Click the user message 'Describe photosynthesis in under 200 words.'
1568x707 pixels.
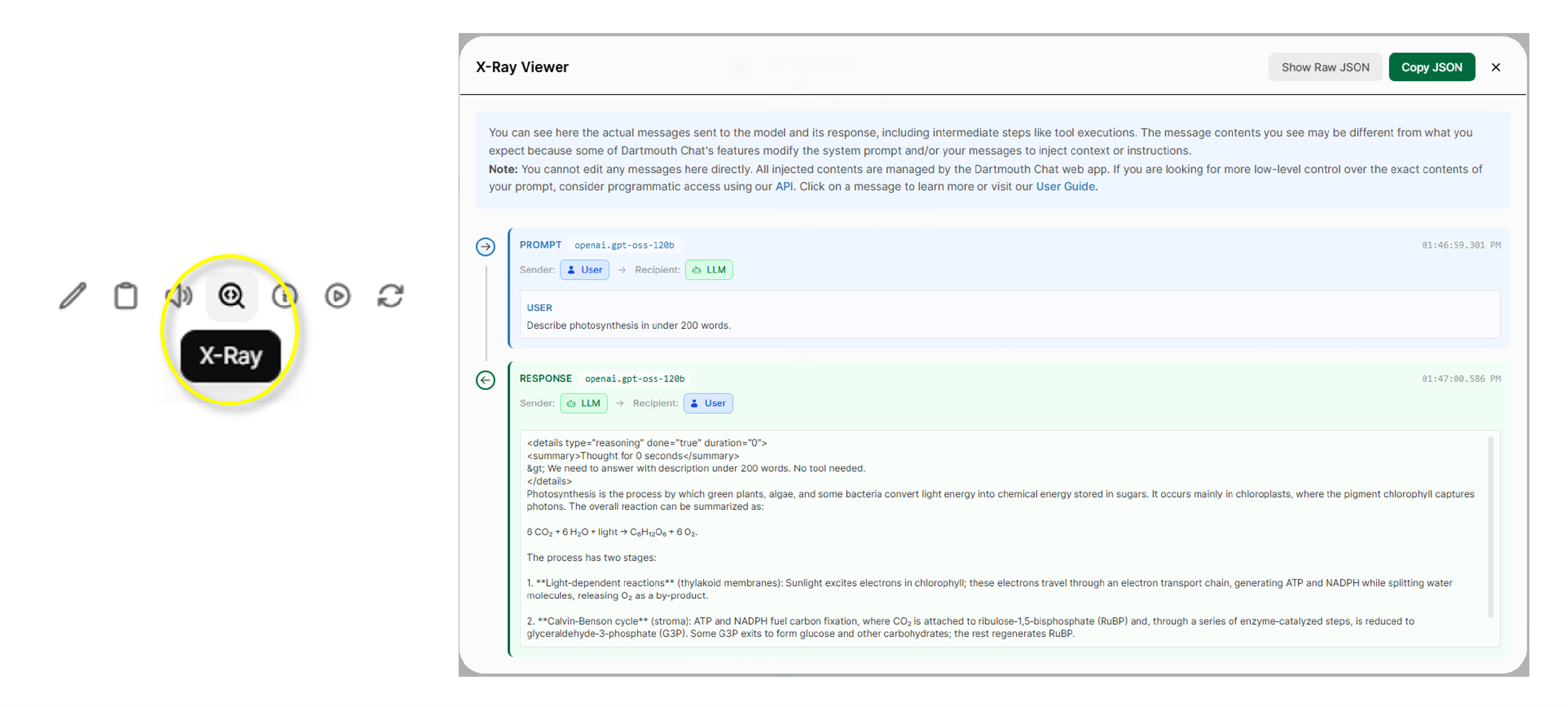pyautogui.click(x=628, y=326)
